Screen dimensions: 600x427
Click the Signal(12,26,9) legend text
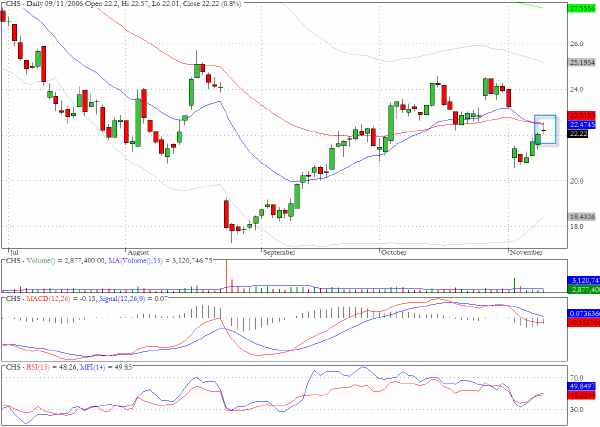[x=122, y=298]
